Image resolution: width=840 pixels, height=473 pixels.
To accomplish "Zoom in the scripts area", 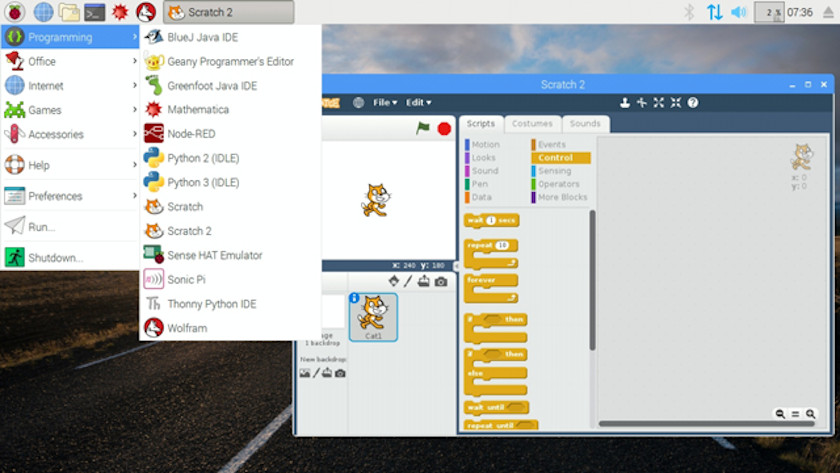I will pos(811,414).
